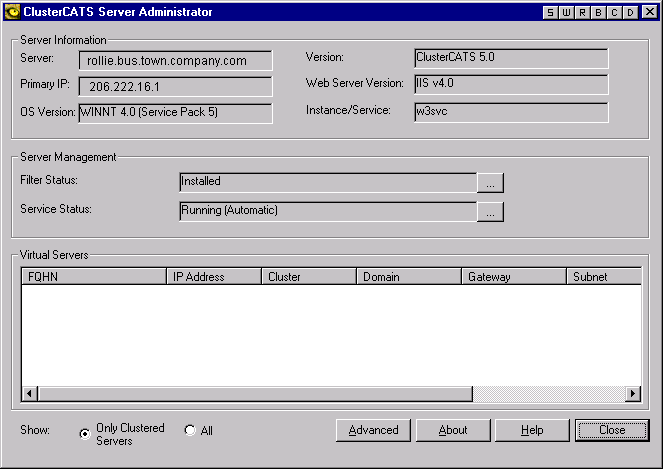Sort by FQHN column header
This screenshot has width=663, height=469.
coord(94,277)
